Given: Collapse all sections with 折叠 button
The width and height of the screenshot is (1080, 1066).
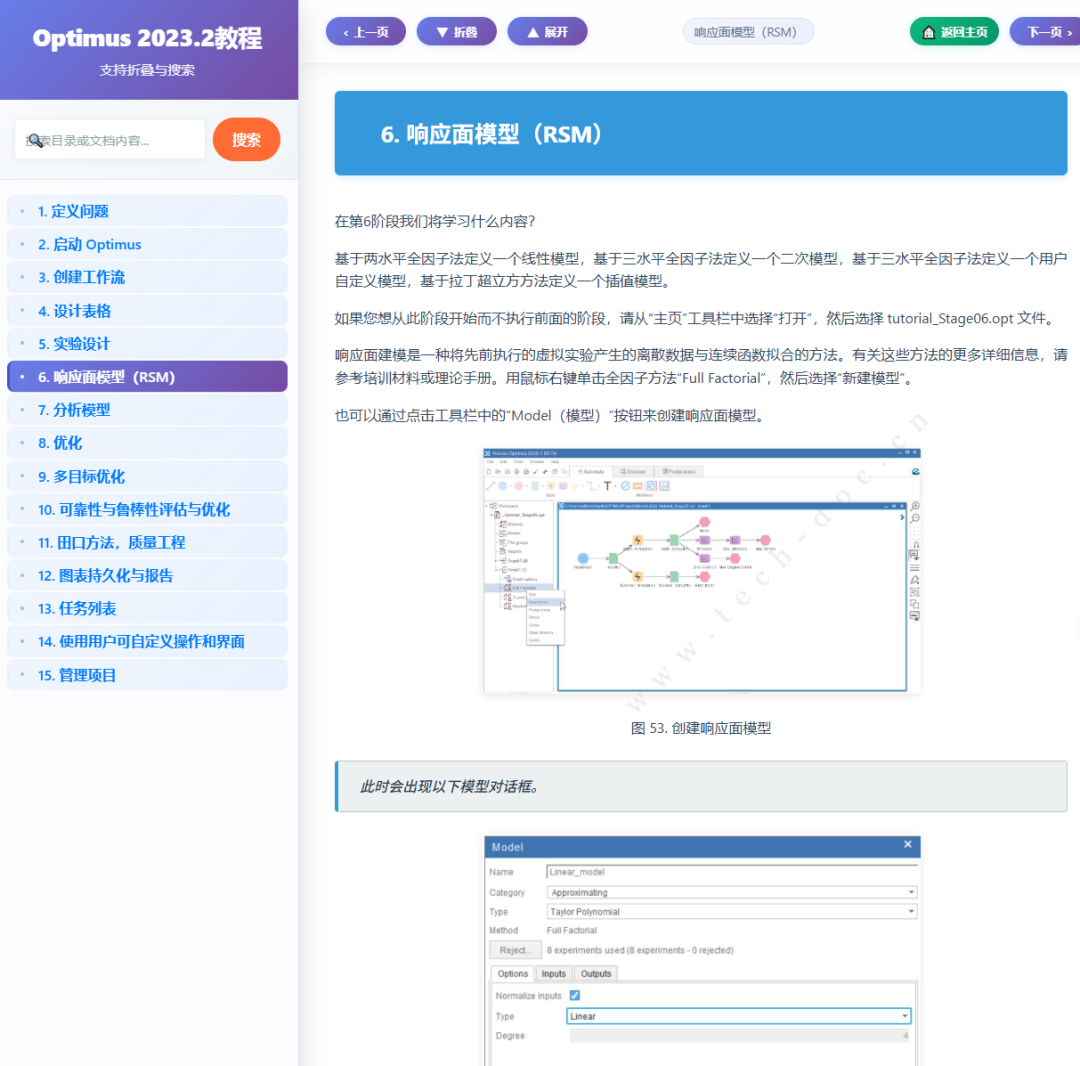Looking at the screenshot, I should click(x=457, y=32).
